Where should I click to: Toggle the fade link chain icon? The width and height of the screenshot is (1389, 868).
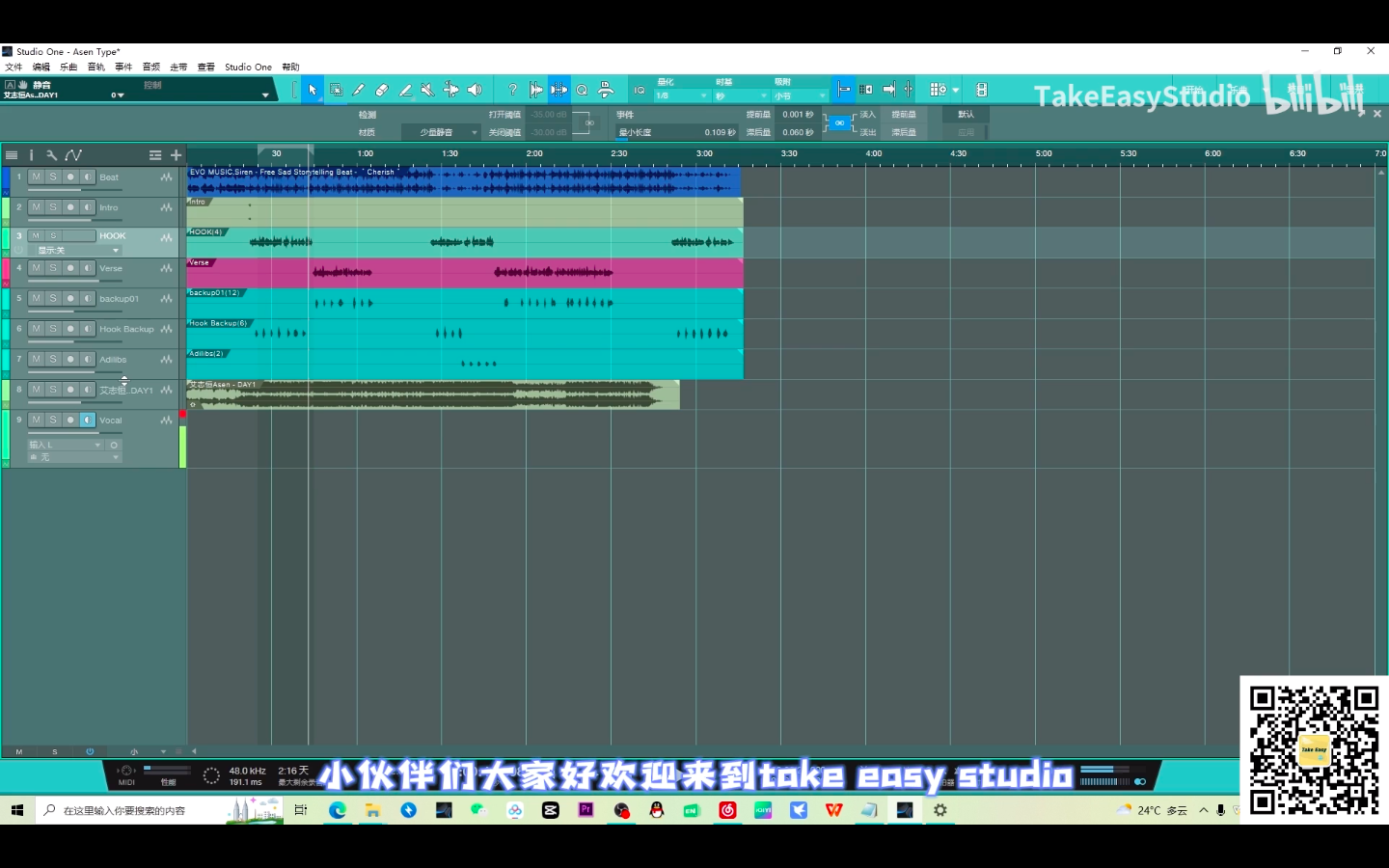(839, 123)
